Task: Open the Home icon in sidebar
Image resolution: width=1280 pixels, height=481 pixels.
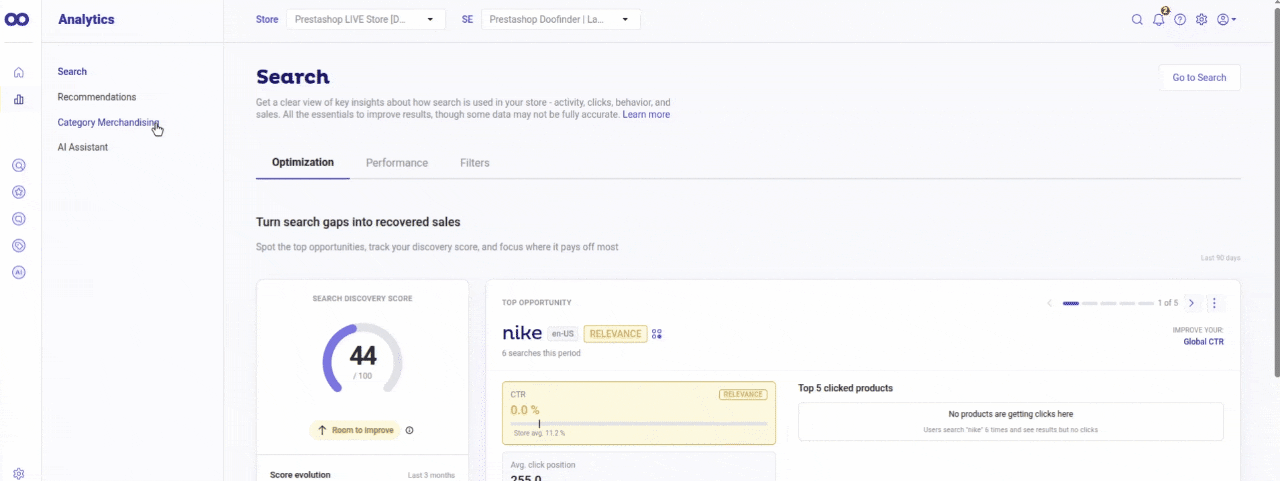Action: pos(18,72)
